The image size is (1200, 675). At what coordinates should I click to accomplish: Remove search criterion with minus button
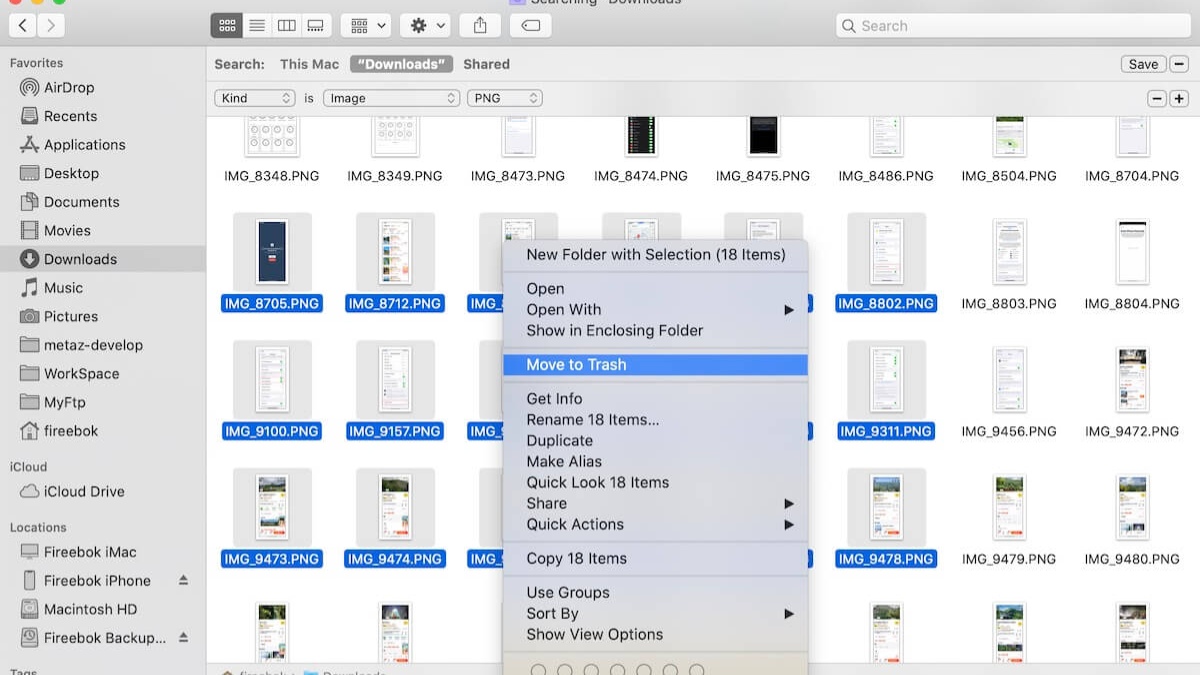[1157, 98]
